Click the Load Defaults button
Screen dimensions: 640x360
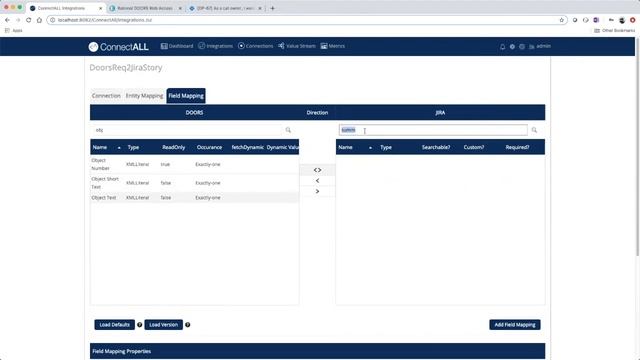tap(114, 325)
